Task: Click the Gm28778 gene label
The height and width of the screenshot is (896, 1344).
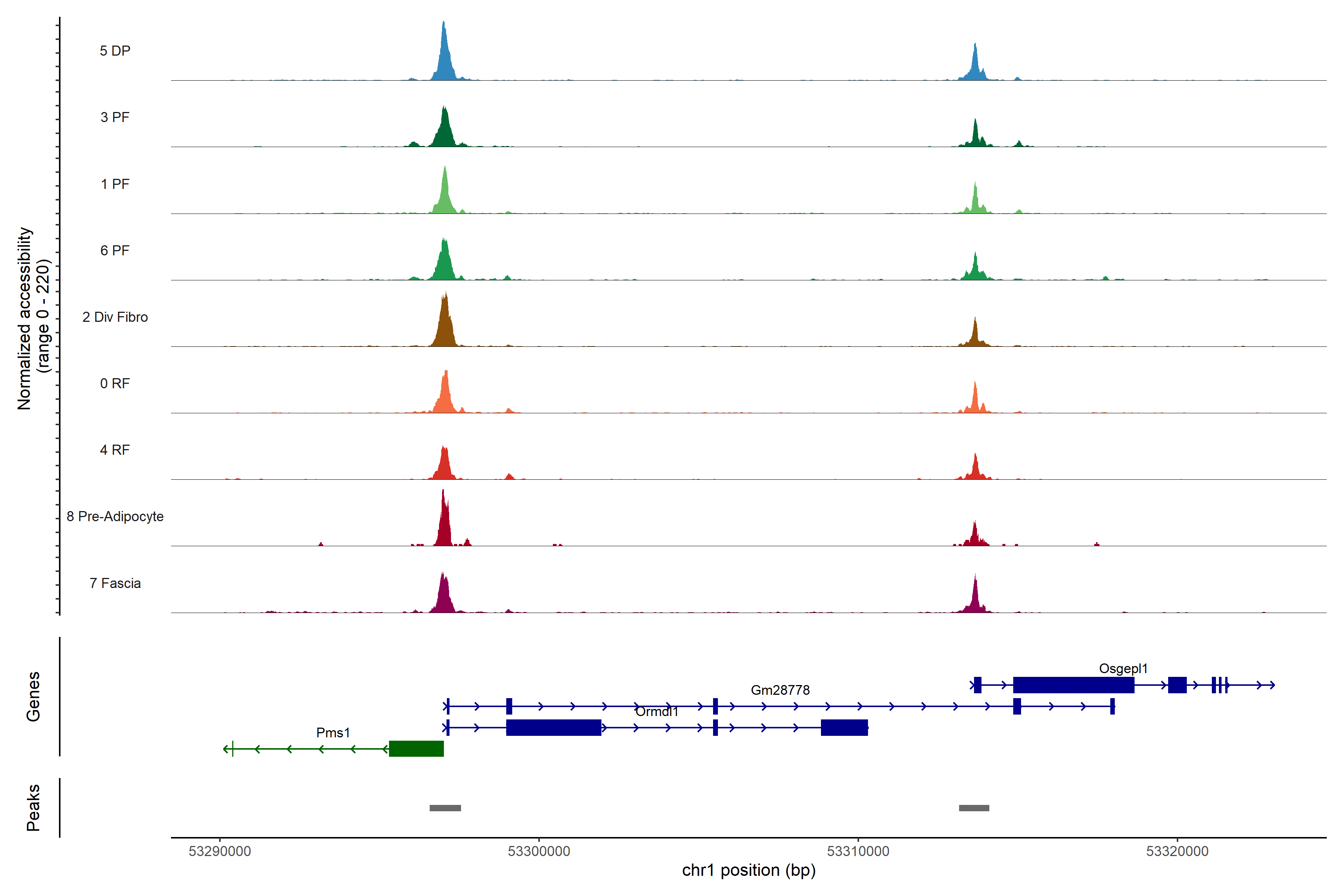Action: pos(780,690)
